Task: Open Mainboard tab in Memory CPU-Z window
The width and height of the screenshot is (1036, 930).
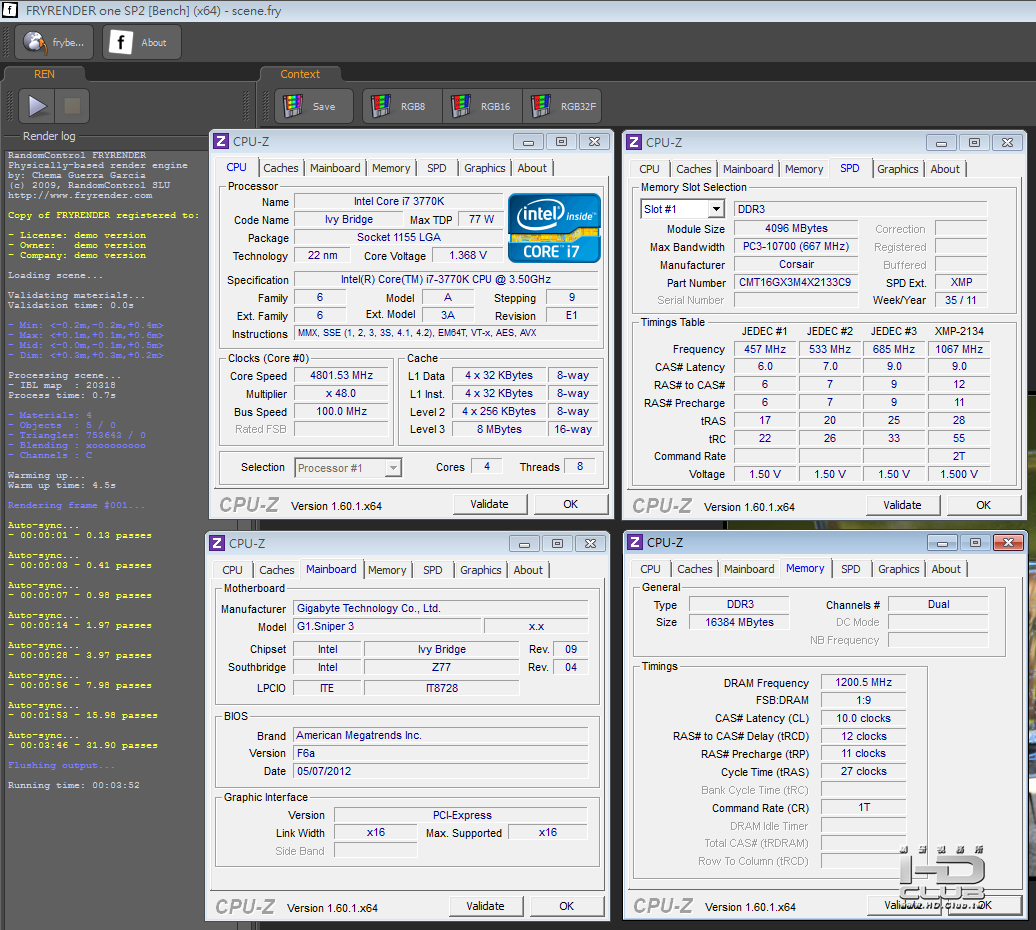Action: pyautogui.click(x=749, y=569)
